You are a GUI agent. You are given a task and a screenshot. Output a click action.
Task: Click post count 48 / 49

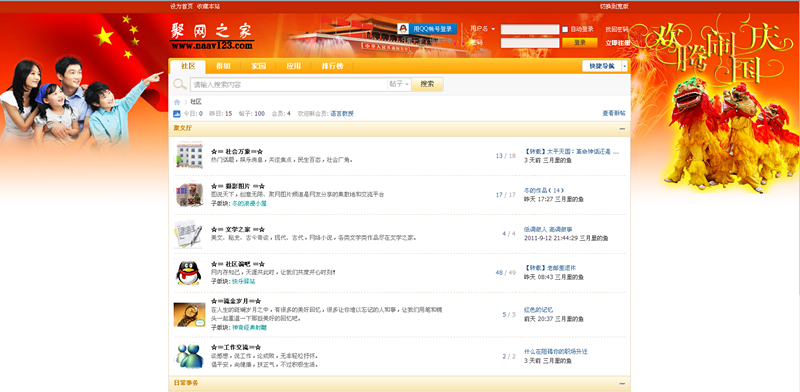506,273
